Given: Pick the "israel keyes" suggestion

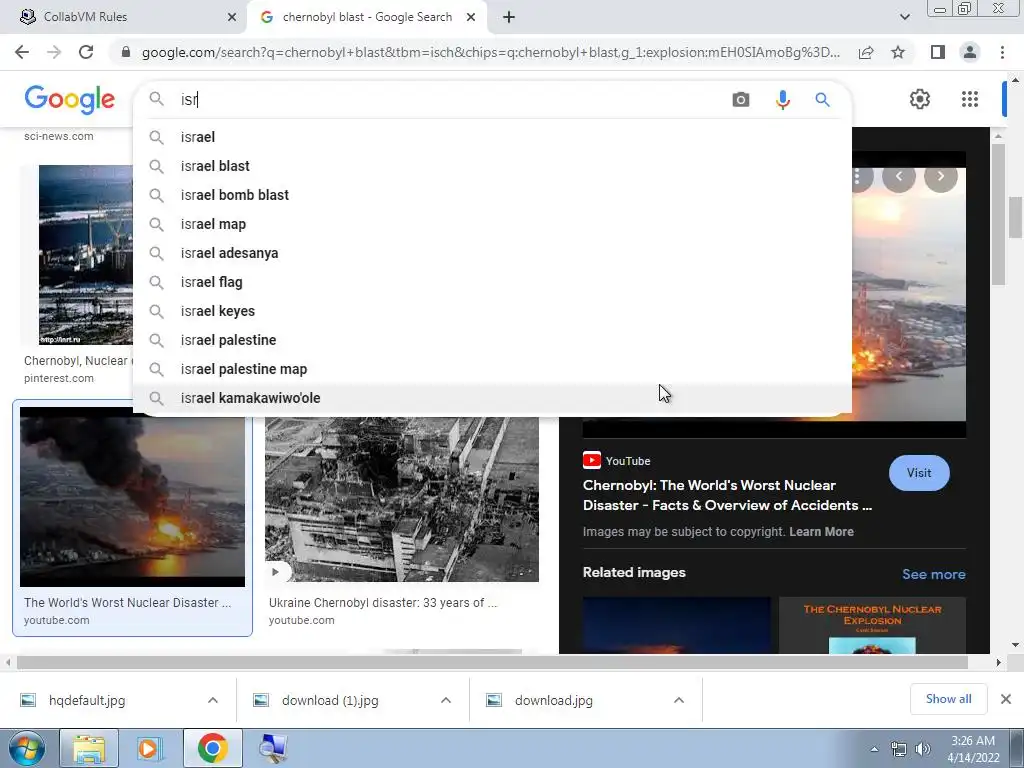Looking at the screenshot, I should click(492, 312).
